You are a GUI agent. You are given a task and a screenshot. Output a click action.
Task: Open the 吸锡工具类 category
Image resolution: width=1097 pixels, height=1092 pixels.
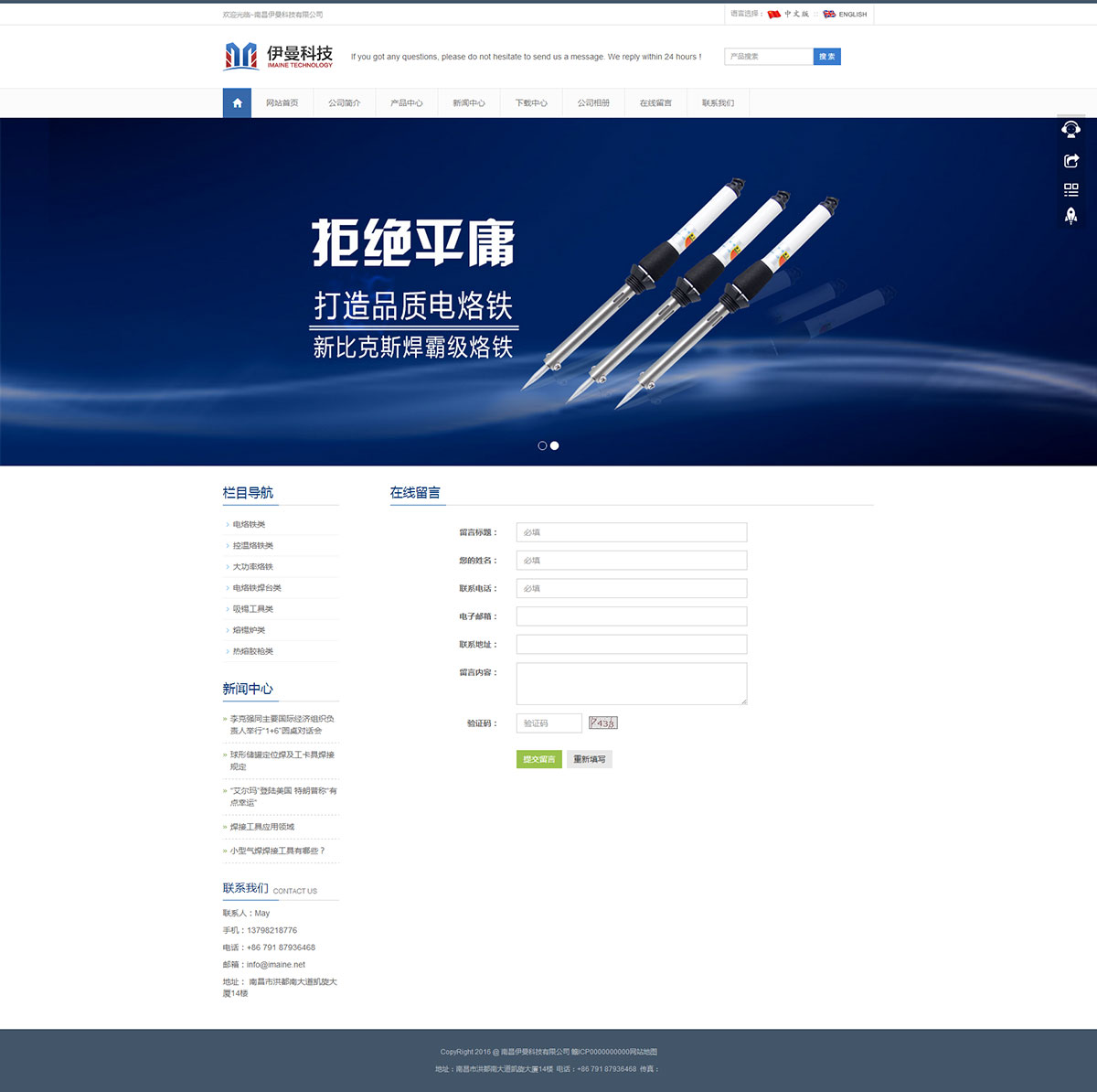click(x=253, y=608)
